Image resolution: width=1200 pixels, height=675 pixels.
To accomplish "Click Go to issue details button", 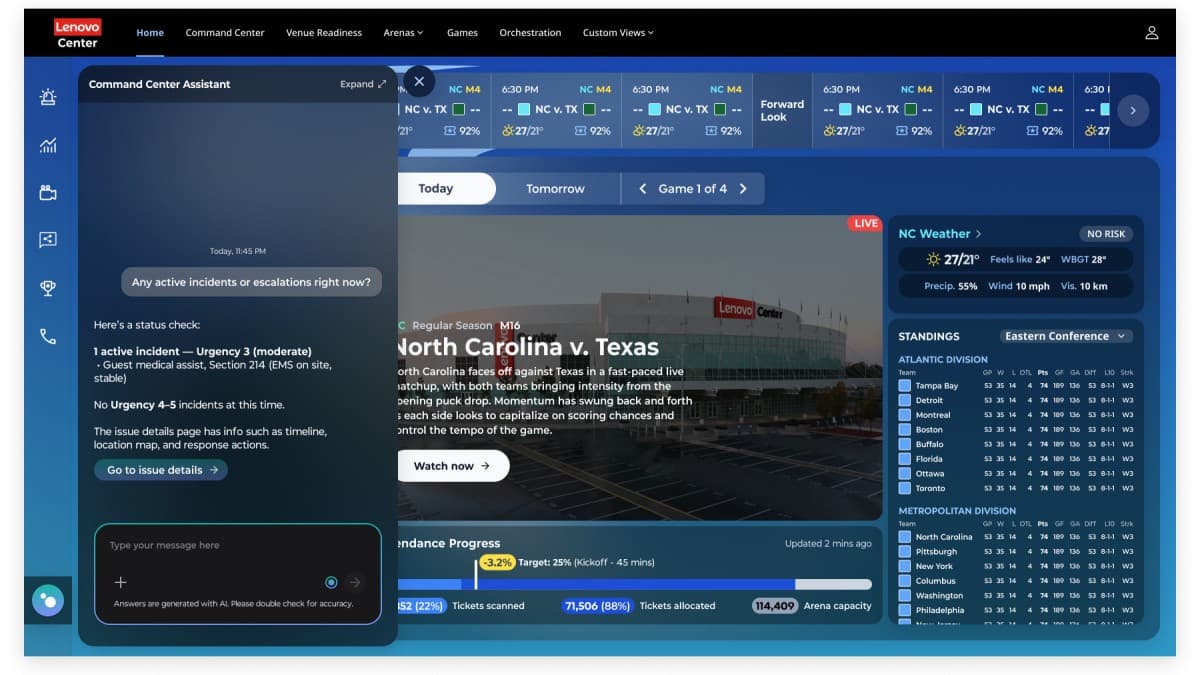I will tap(161, 470).
